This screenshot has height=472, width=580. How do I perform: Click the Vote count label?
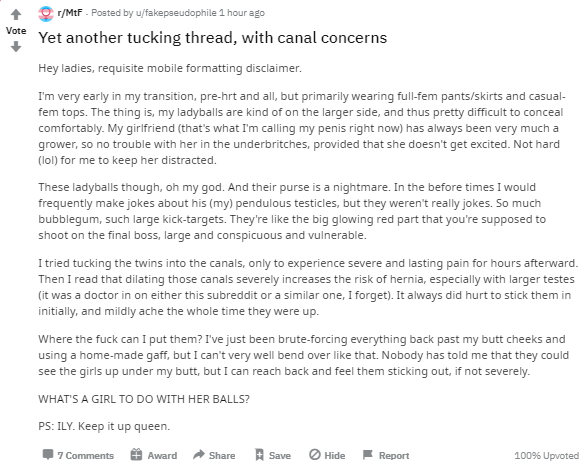16,31
